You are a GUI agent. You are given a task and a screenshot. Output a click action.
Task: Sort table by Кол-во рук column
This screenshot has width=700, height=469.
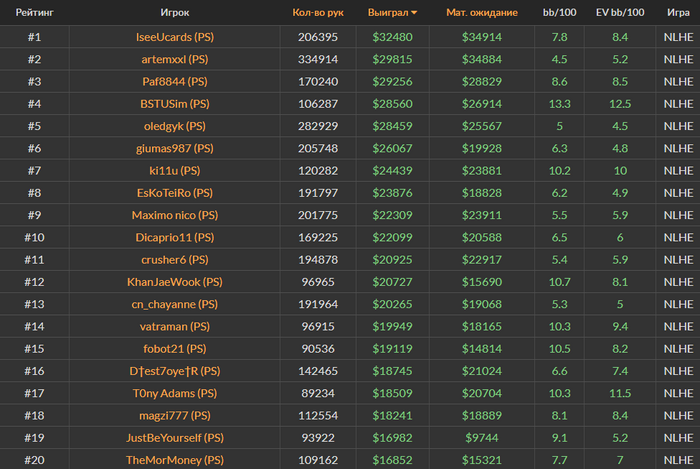318,12
